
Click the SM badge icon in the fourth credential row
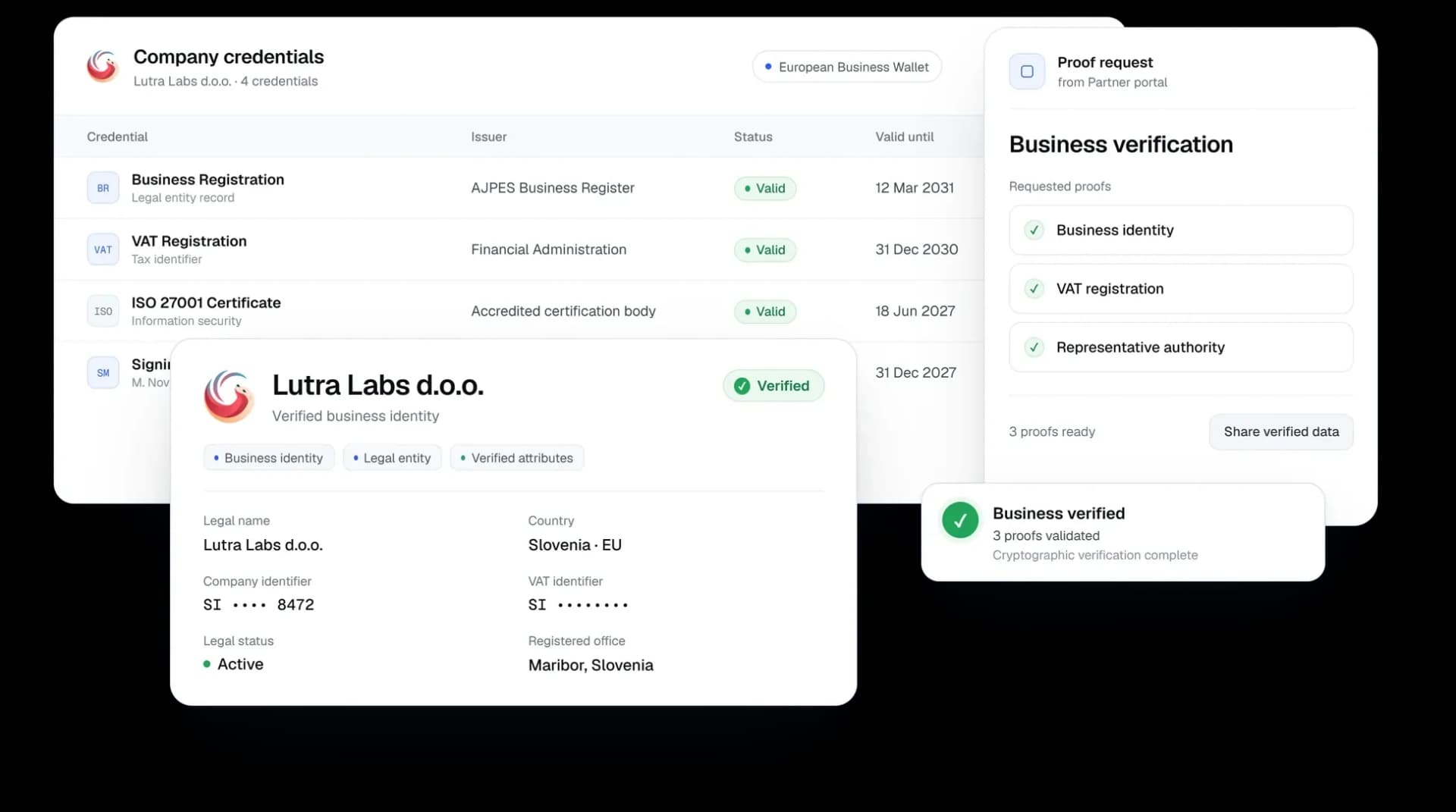tap(103, 372)
